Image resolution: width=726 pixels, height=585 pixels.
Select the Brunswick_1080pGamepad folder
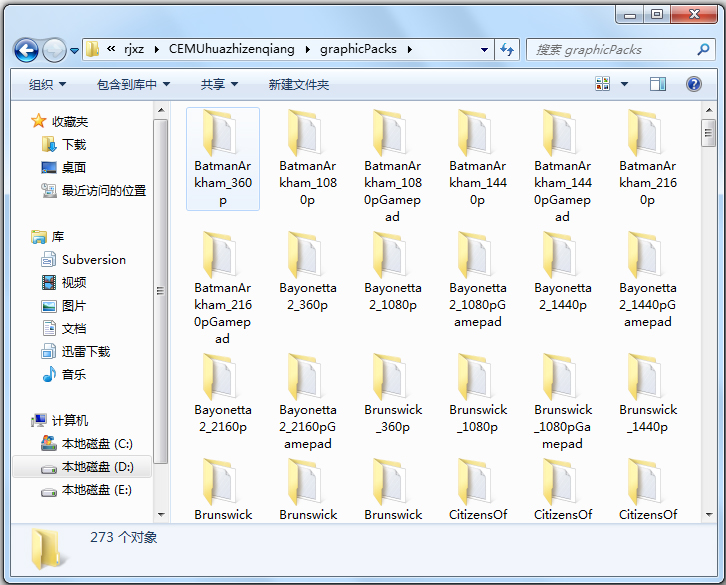click(563, 403)
